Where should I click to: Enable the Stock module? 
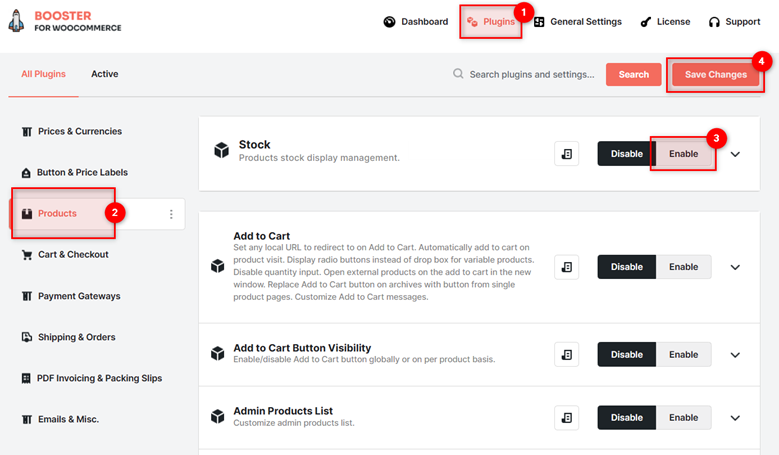coord(684,154)
